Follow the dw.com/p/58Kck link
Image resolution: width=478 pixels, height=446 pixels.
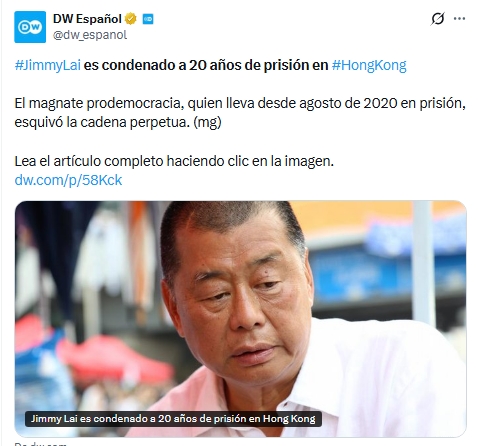click(68, 180)
